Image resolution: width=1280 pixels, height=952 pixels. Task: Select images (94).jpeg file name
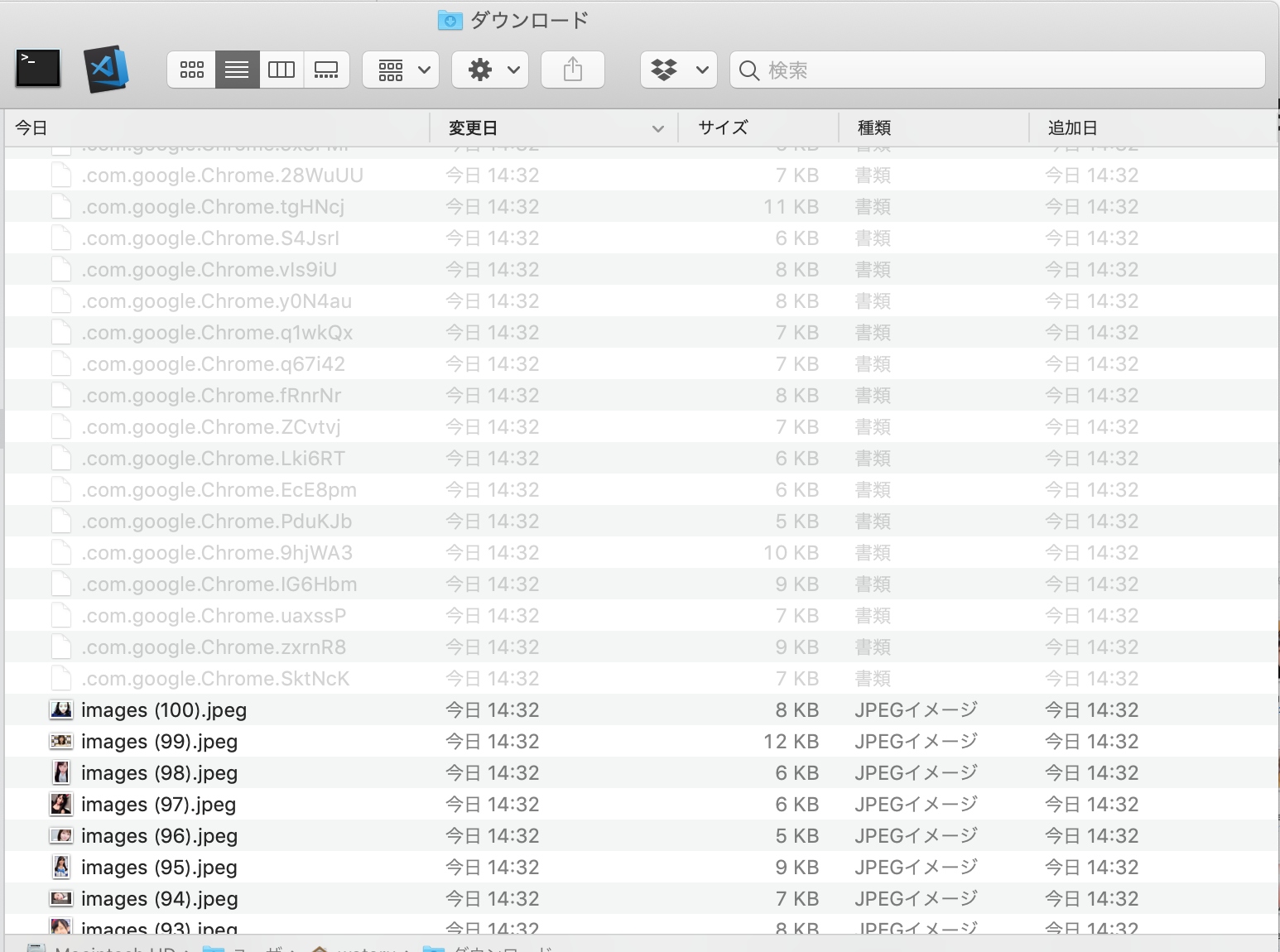click(159, 899)
